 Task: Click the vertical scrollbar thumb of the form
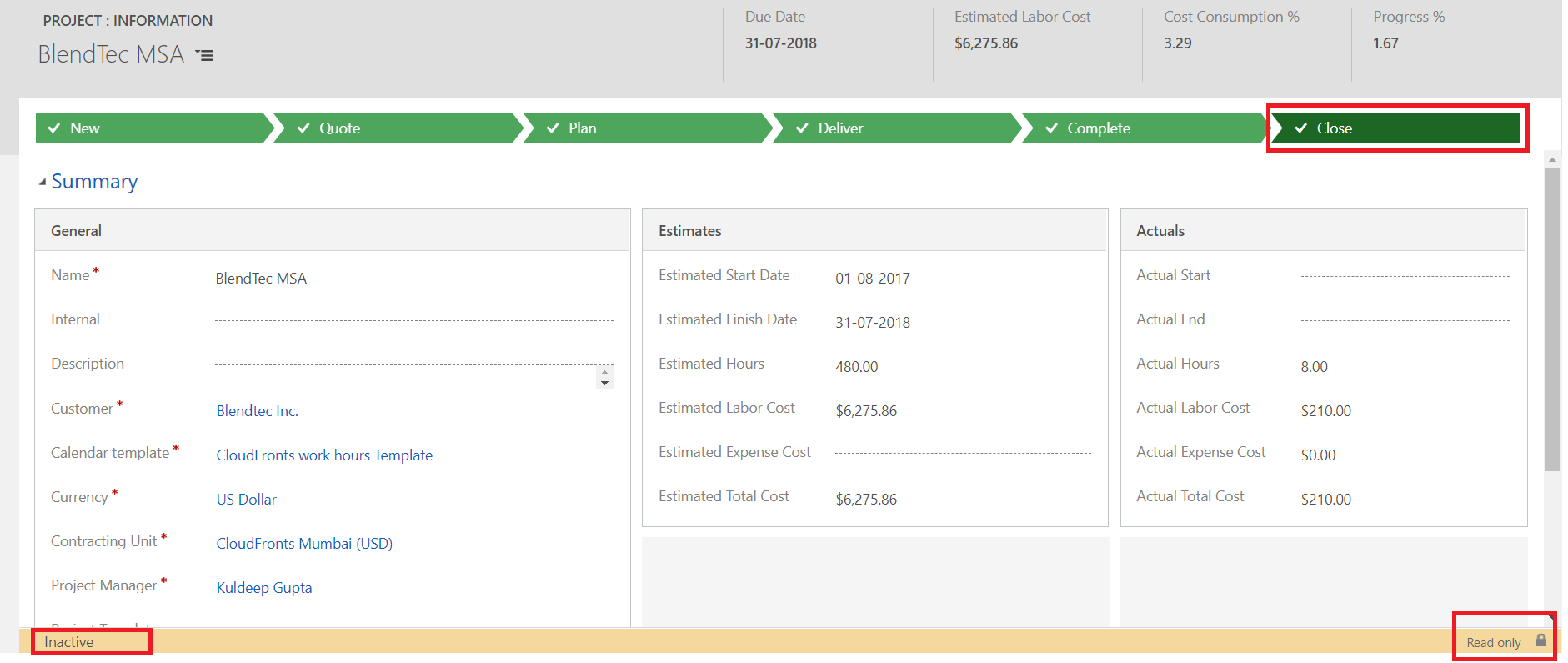pos(1552,319)
